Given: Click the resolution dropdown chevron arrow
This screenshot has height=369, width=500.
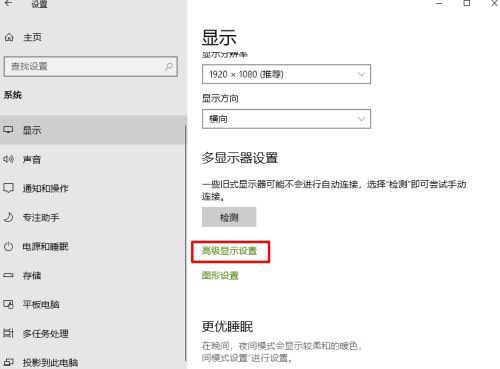Looking at the screenshot, I should coord(361,74).
